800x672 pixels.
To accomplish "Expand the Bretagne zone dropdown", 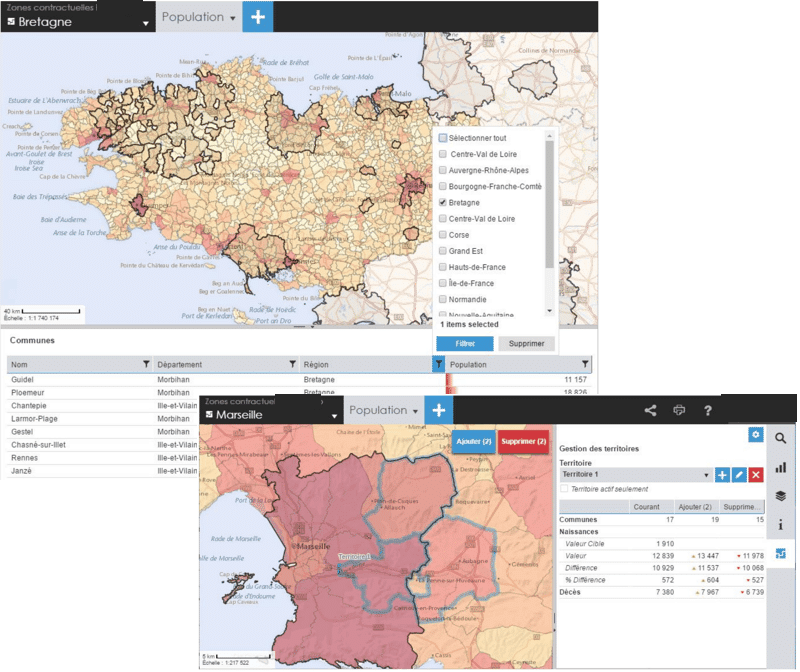I will tap(145, 22).
